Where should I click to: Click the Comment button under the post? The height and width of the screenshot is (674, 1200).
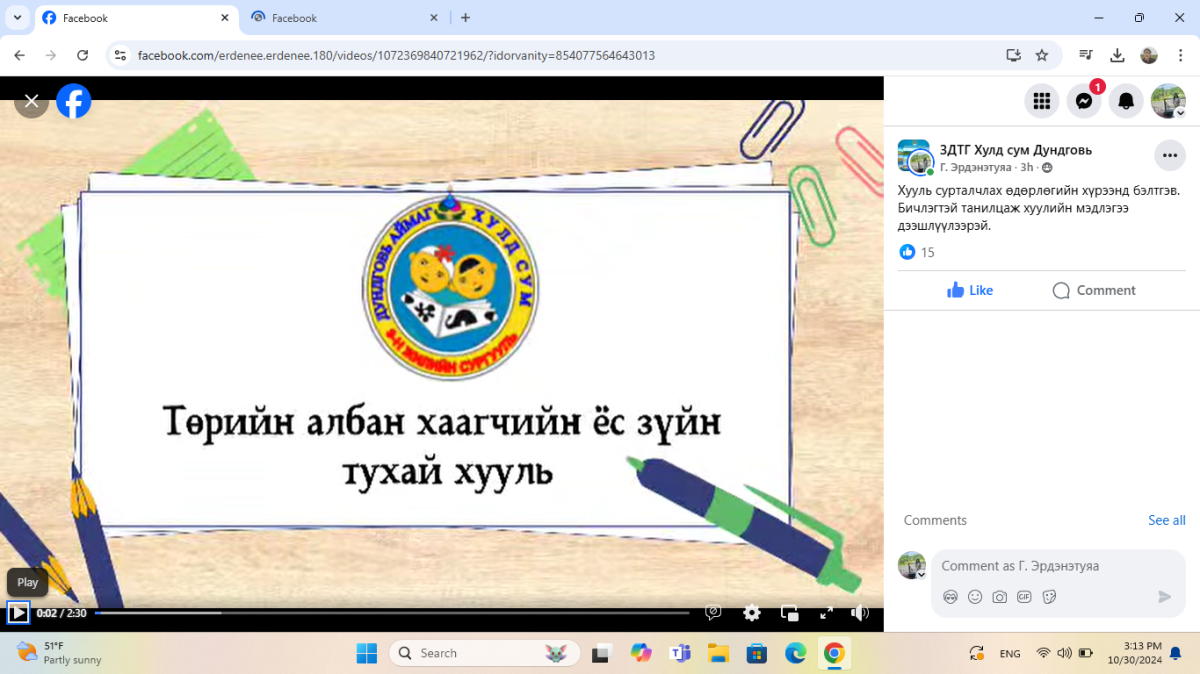click(x=1094, y=290)
